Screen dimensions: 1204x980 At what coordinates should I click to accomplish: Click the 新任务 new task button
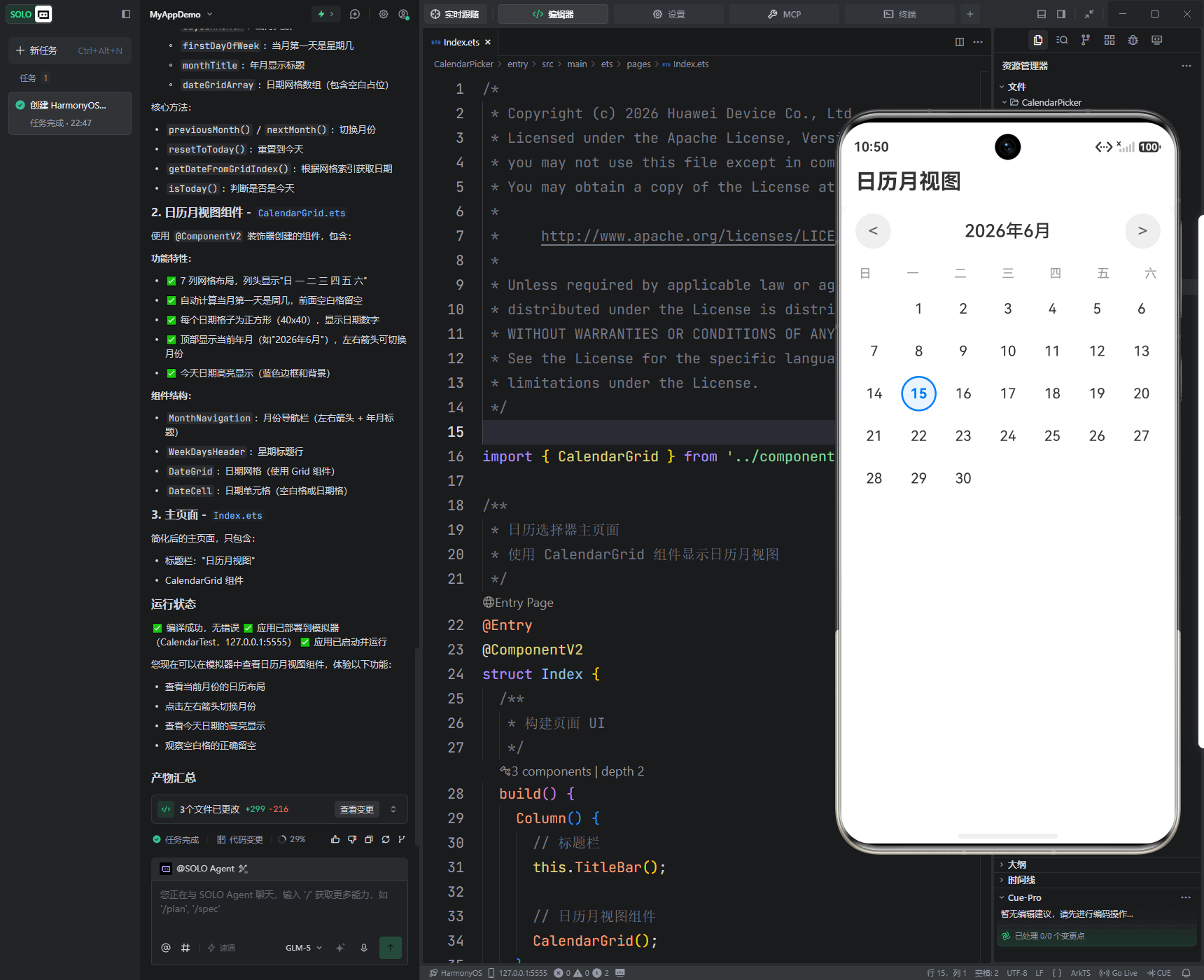click(69, 50)
